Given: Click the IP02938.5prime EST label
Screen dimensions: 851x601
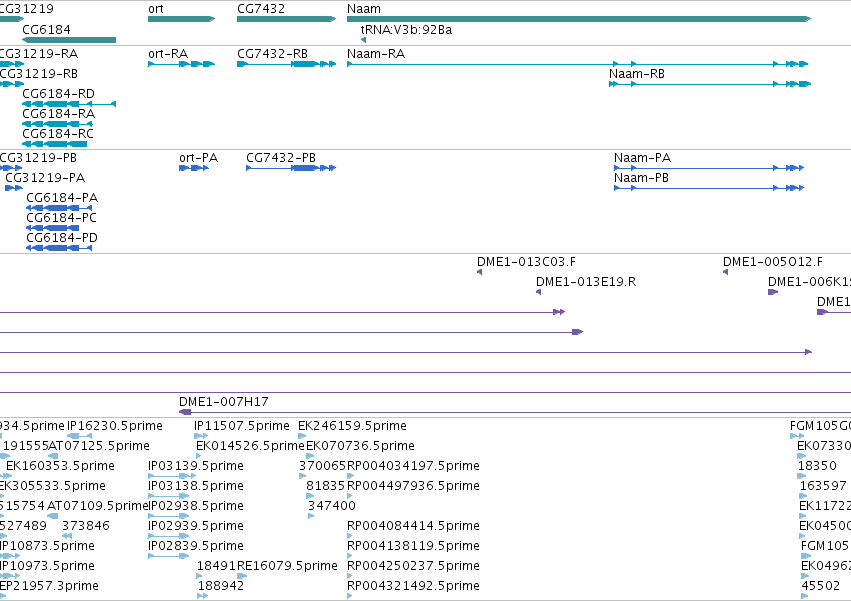Looking at the screenshot, I should [x=196, y=507].
